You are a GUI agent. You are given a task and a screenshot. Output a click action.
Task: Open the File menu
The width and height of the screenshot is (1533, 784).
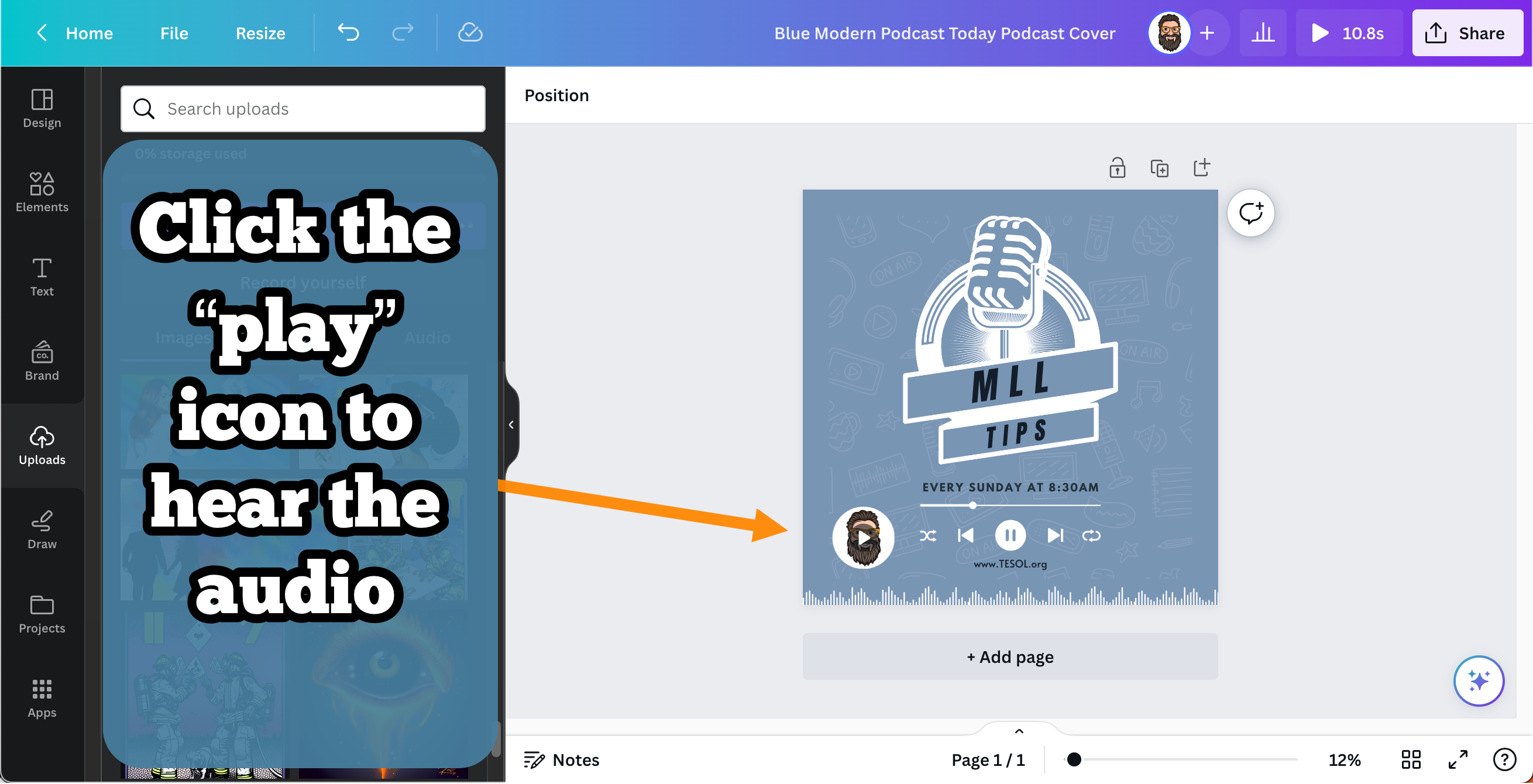click(x=174, y=33)
